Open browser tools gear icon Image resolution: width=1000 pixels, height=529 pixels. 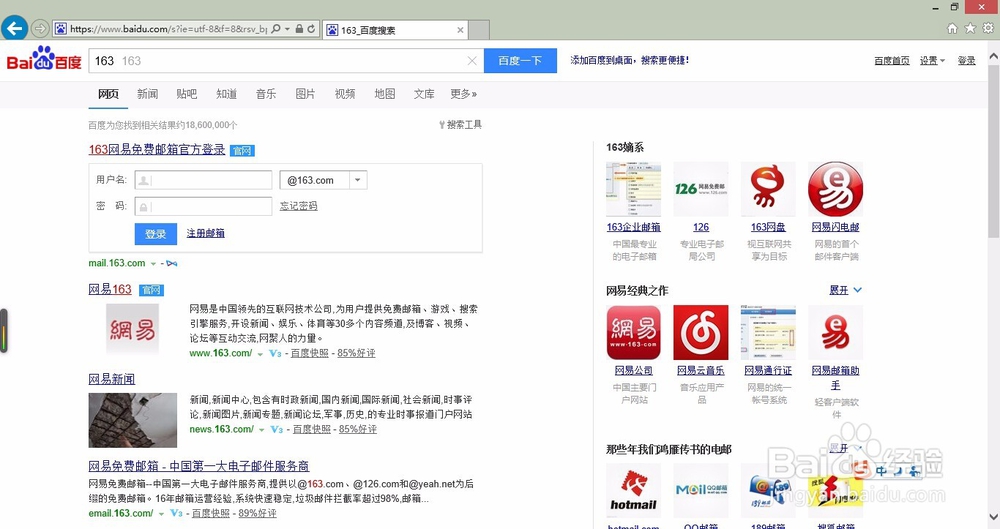coord(988,28)
